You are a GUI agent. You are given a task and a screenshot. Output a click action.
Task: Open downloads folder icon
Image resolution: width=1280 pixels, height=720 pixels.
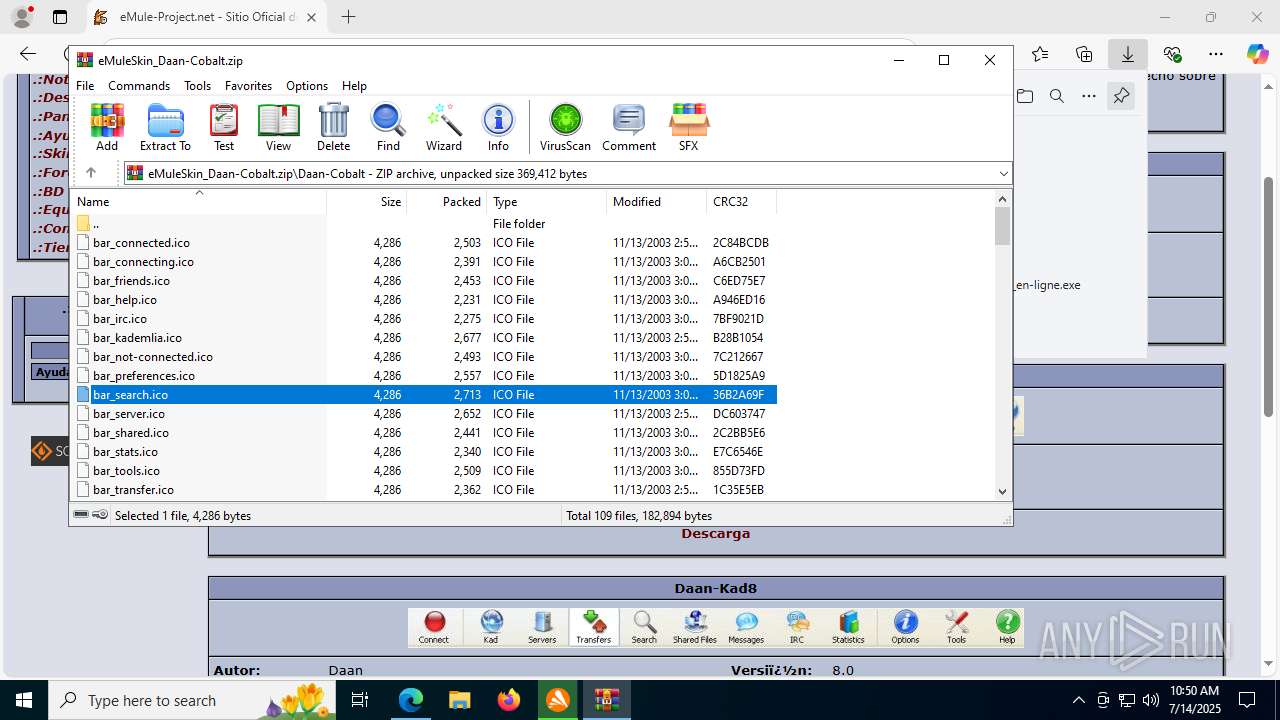pyautogui.click(x=1025, y=96)
